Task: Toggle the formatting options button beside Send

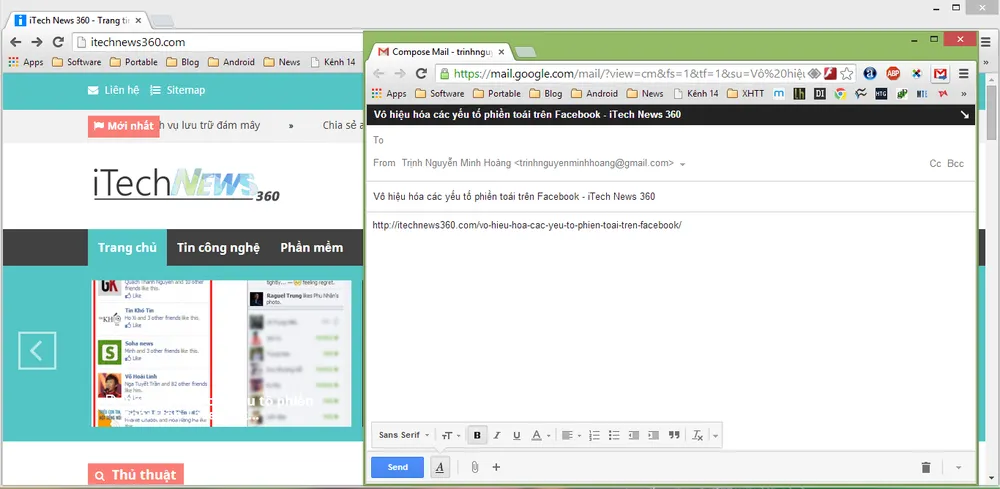Action: click(x=439, y=467)
